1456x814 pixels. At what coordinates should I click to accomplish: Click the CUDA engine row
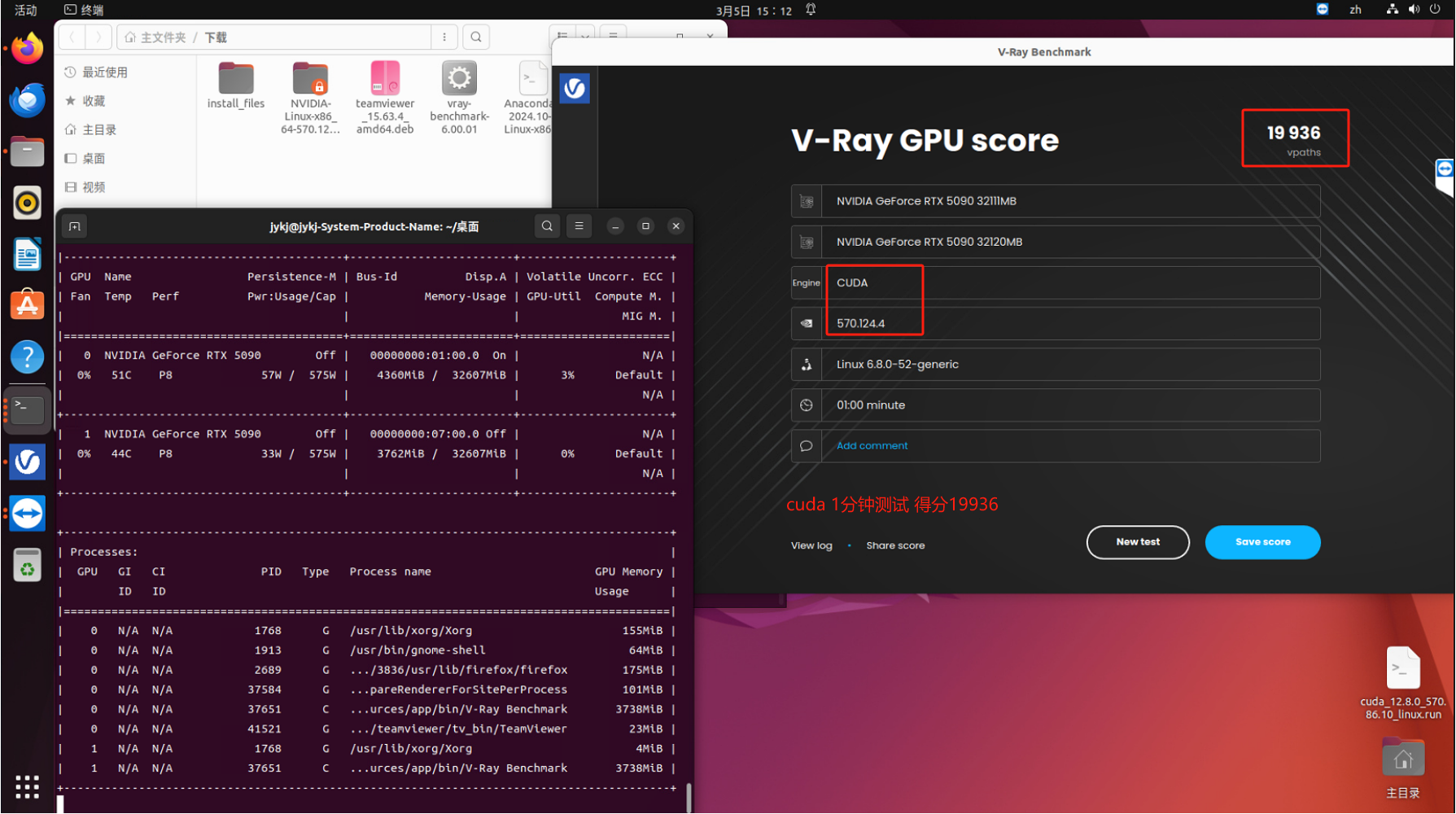point(1056,282)
